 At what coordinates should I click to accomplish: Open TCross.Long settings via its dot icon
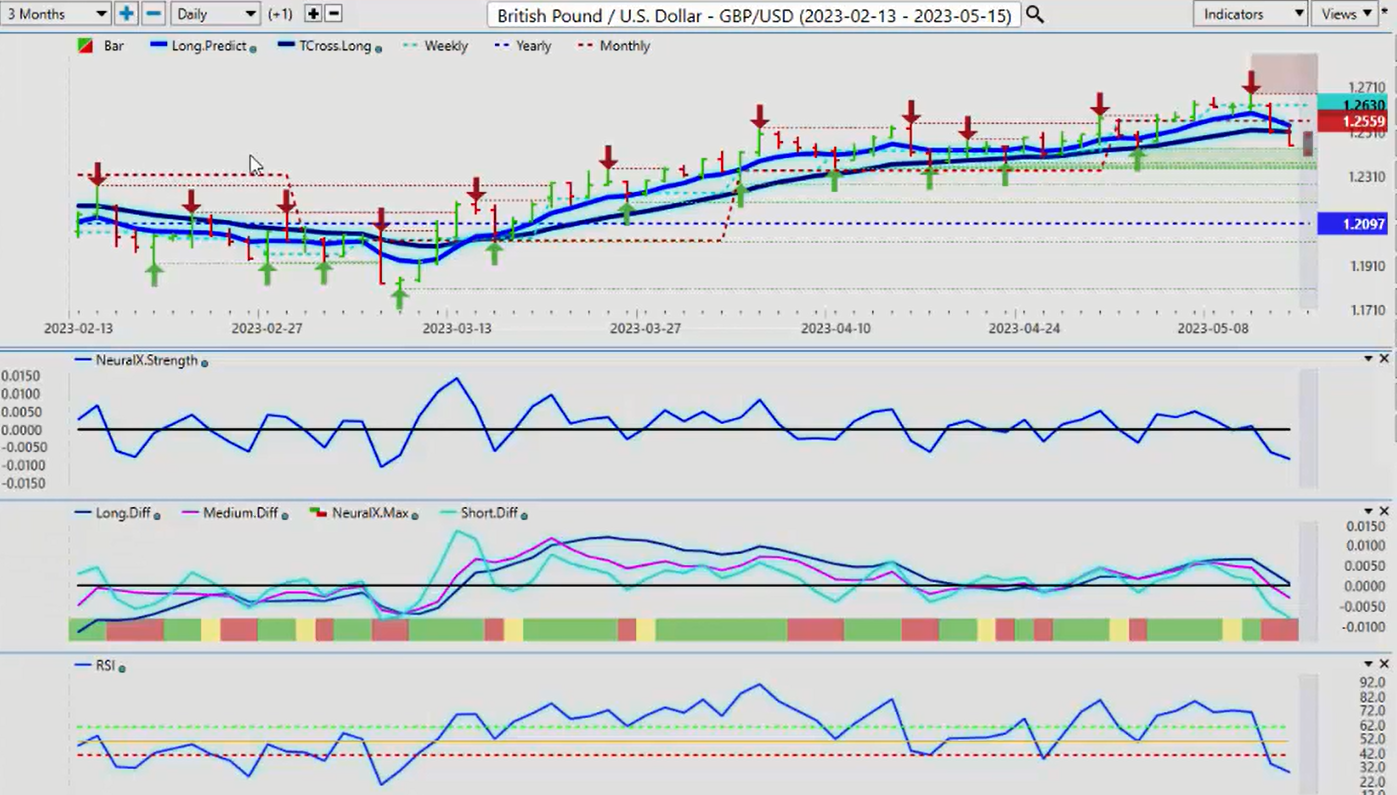click(x=378, y=48)
